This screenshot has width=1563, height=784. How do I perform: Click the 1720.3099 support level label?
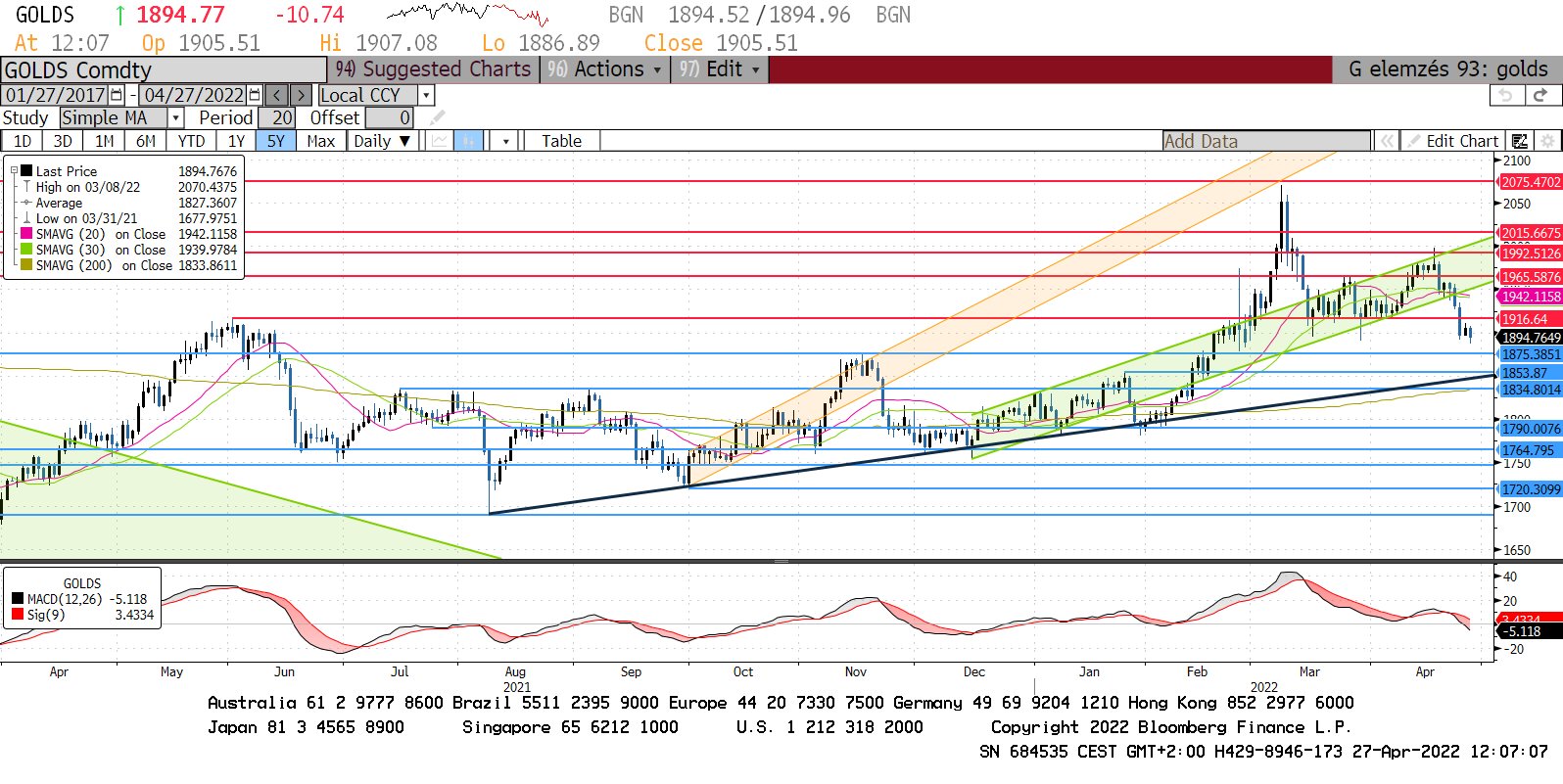(1531, 489)
